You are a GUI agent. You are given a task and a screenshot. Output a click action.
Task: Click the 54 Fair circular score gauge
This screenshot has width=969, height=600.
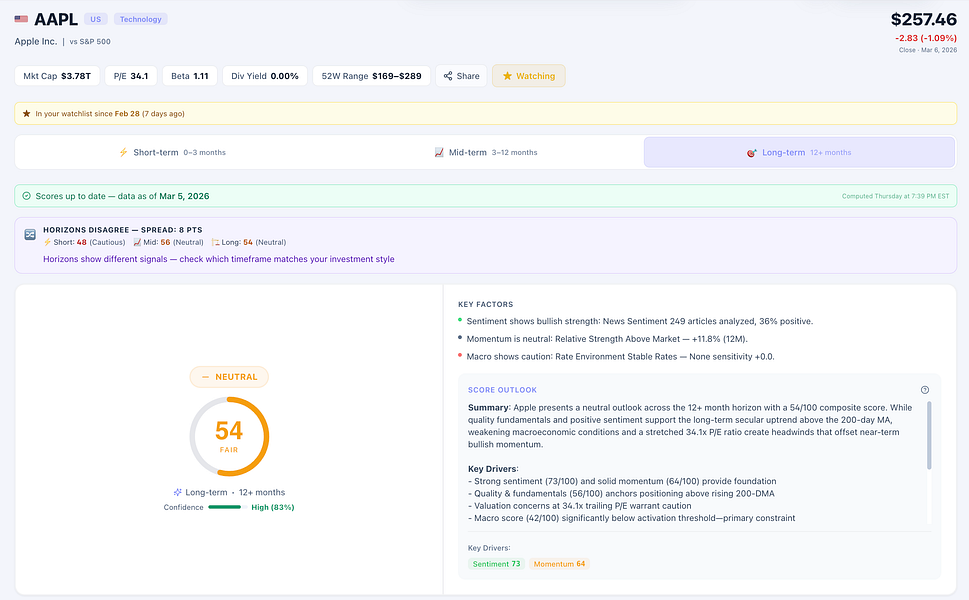coord(229,436)
